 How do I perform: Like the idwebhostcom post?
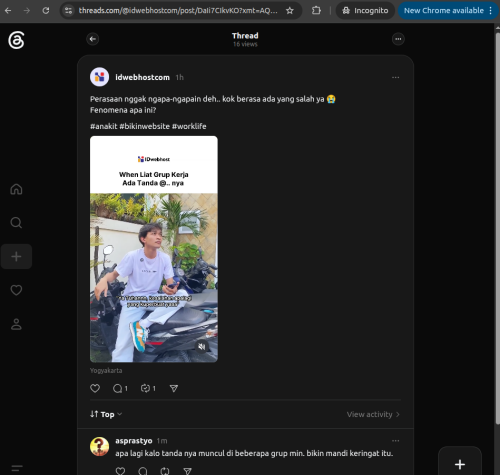tap(95, 388)
